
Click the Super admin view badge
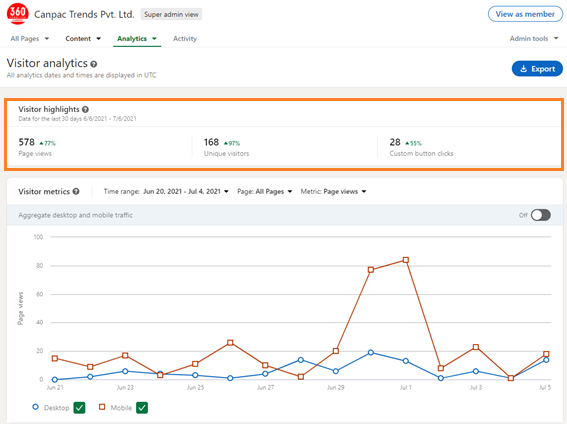coord(171,14)
